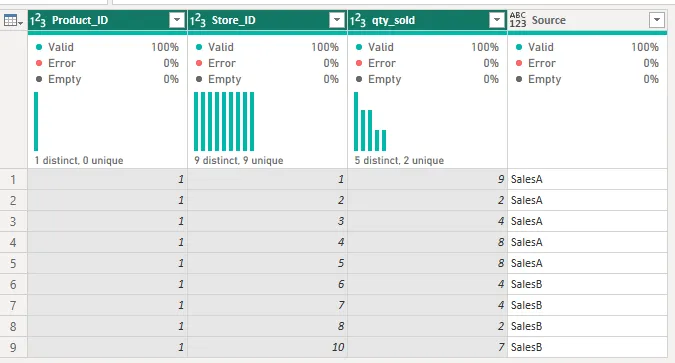Select row number 5
This screenshot has width=675, height=363.
coord(13,263)
